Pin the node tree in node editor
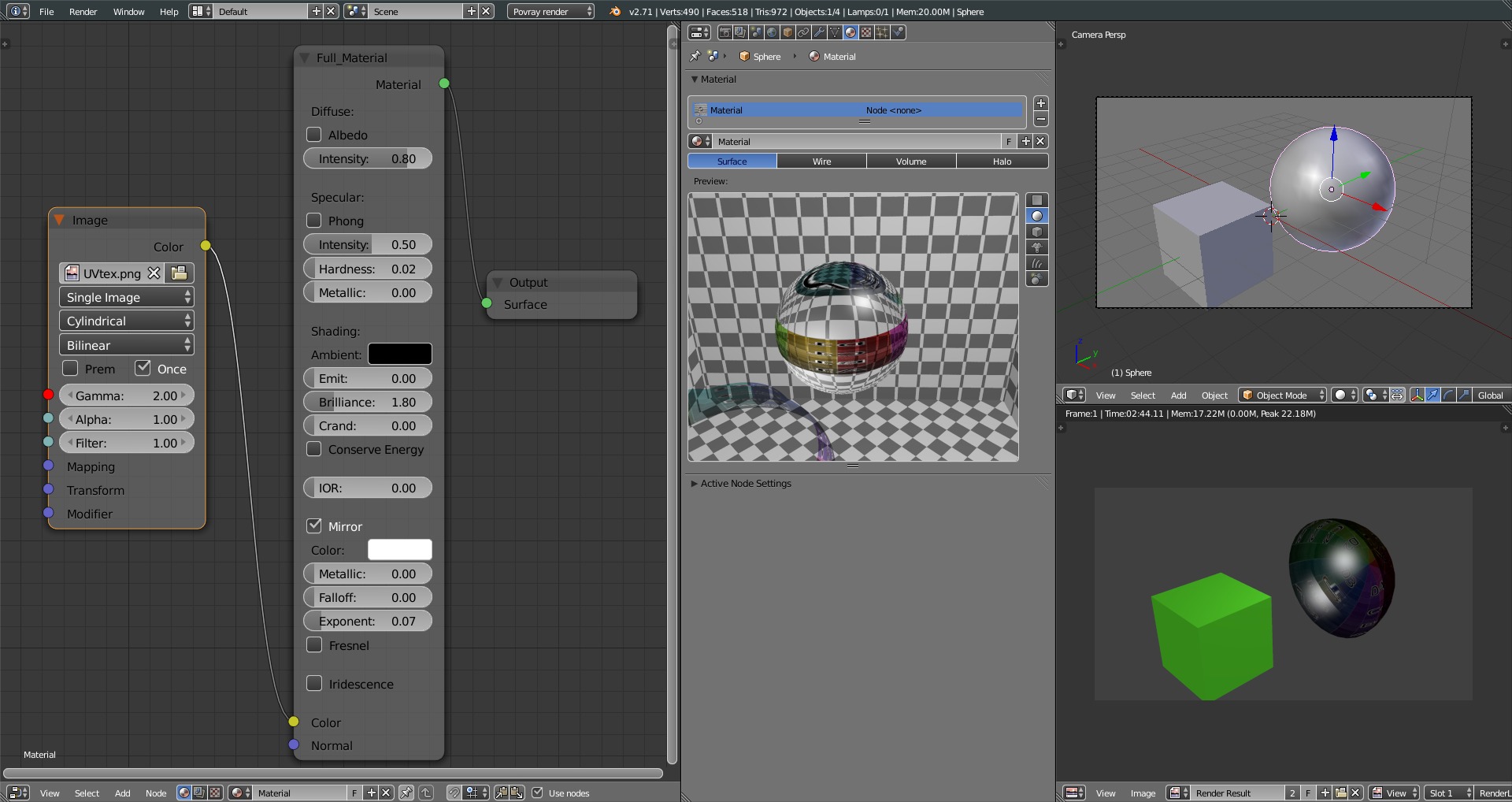This screenshot has height=802, width=1512. click(x=406, y=793)
